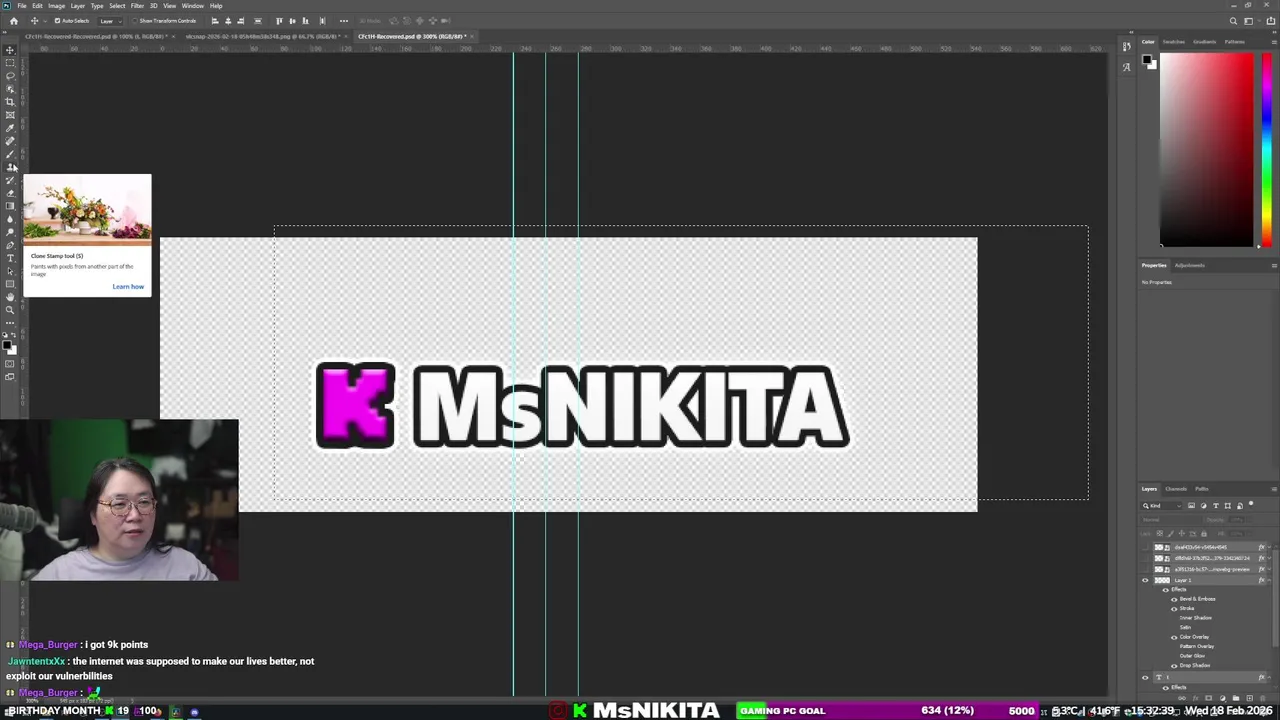Select the Frame tool

coord(10,114)
